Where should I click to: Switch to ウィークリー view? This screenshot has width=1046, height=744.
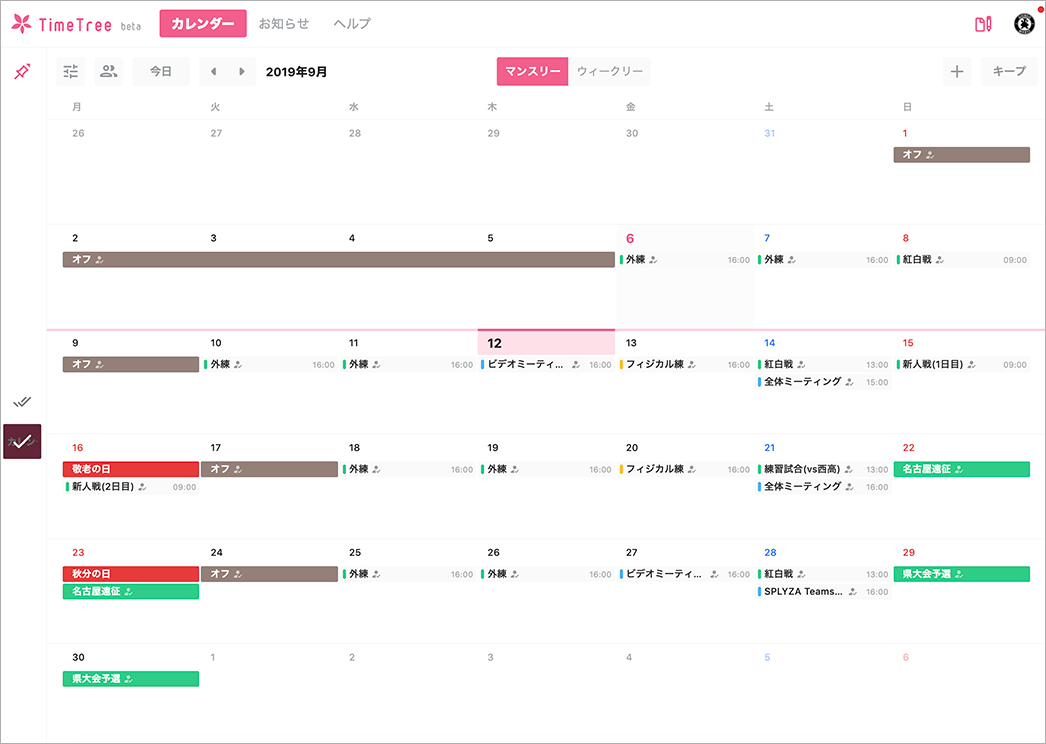click(610, 72)
